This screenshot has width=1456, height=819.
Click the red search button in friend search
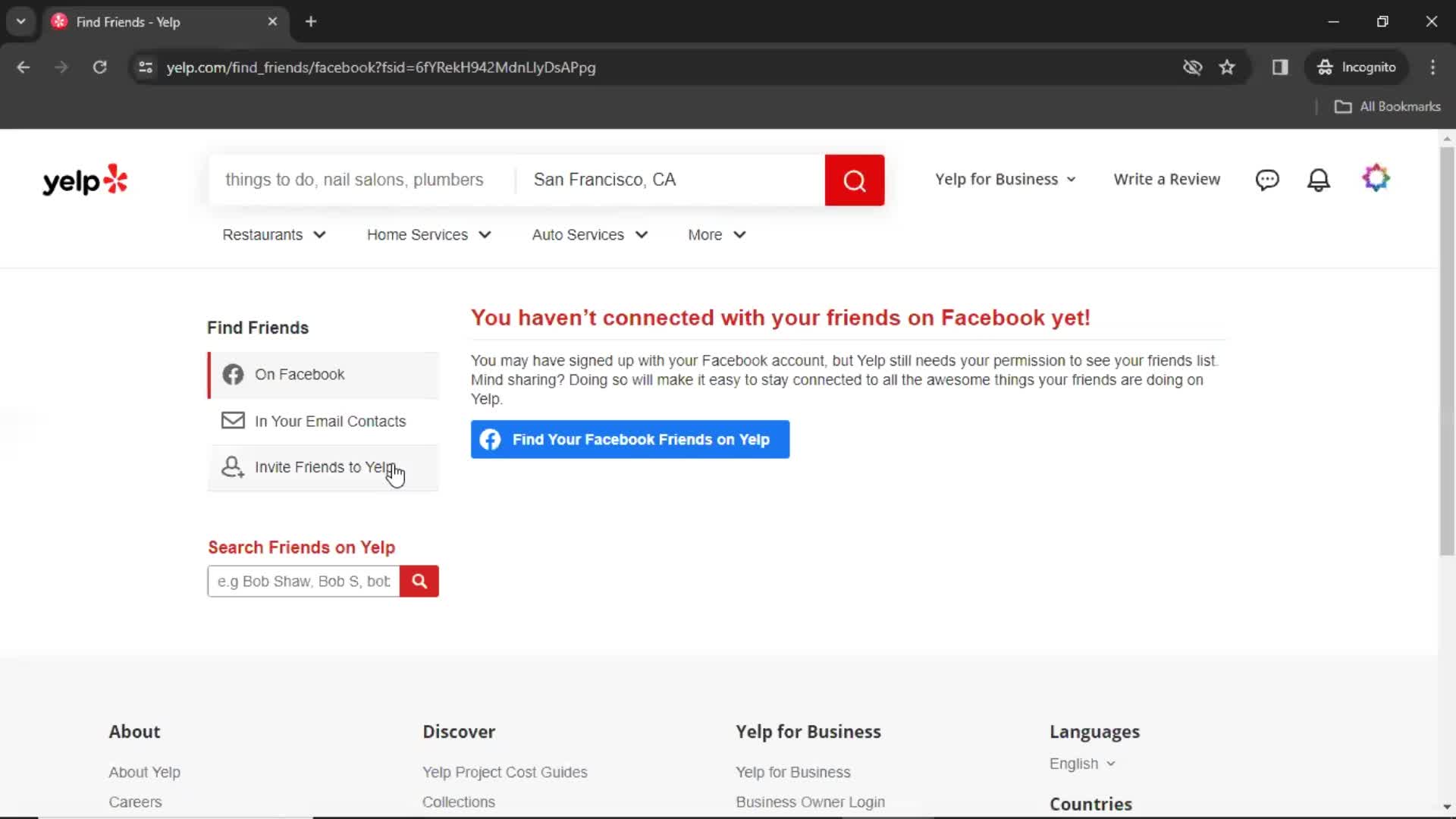coord(420,581)
